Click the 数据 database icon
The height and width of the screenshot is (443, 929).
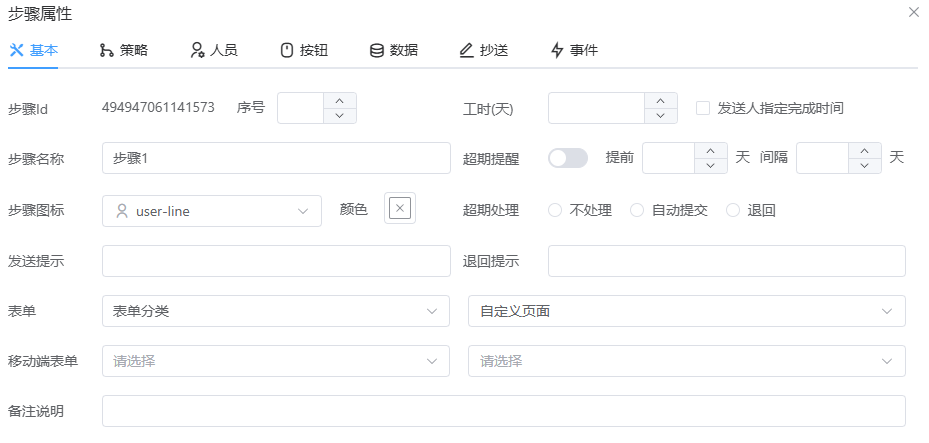(x=377, y=50)
